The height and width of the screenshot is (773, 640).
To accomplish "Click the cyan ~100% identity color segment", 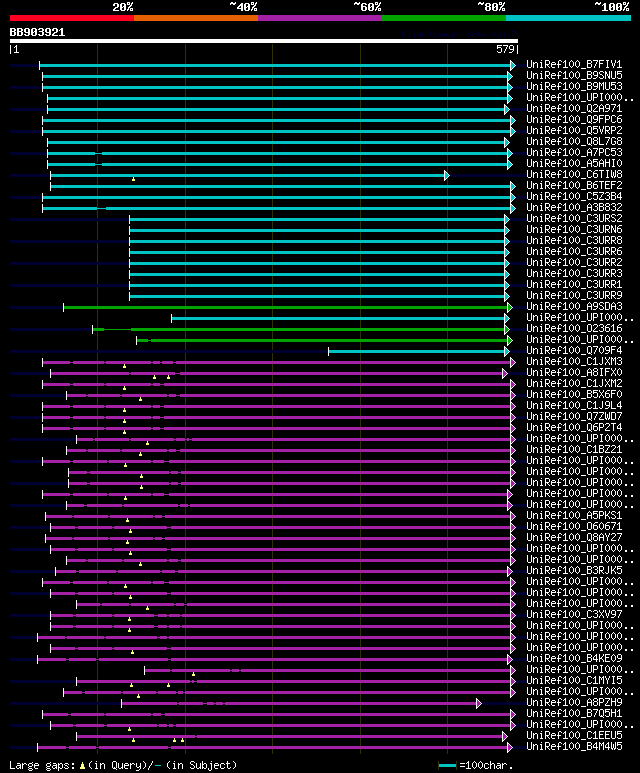I will click(x=569, y=18).
